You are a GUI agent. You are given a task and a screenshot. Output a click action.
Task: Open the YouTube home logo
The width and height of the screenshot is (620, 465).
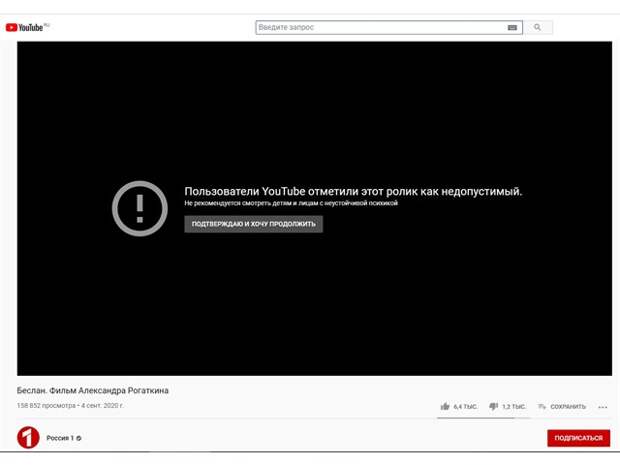27,27
